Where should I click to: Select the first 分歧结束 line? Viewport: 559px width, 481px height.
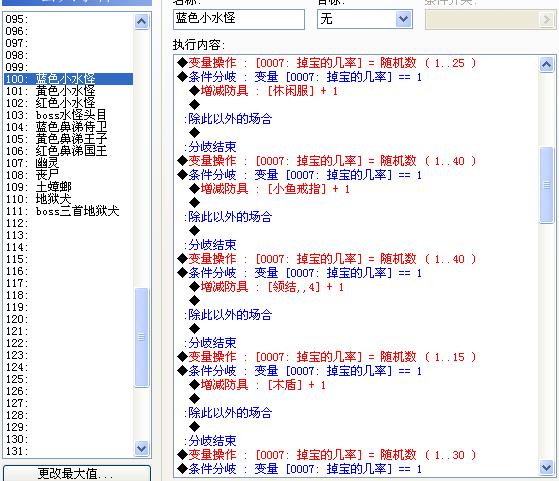210,147
